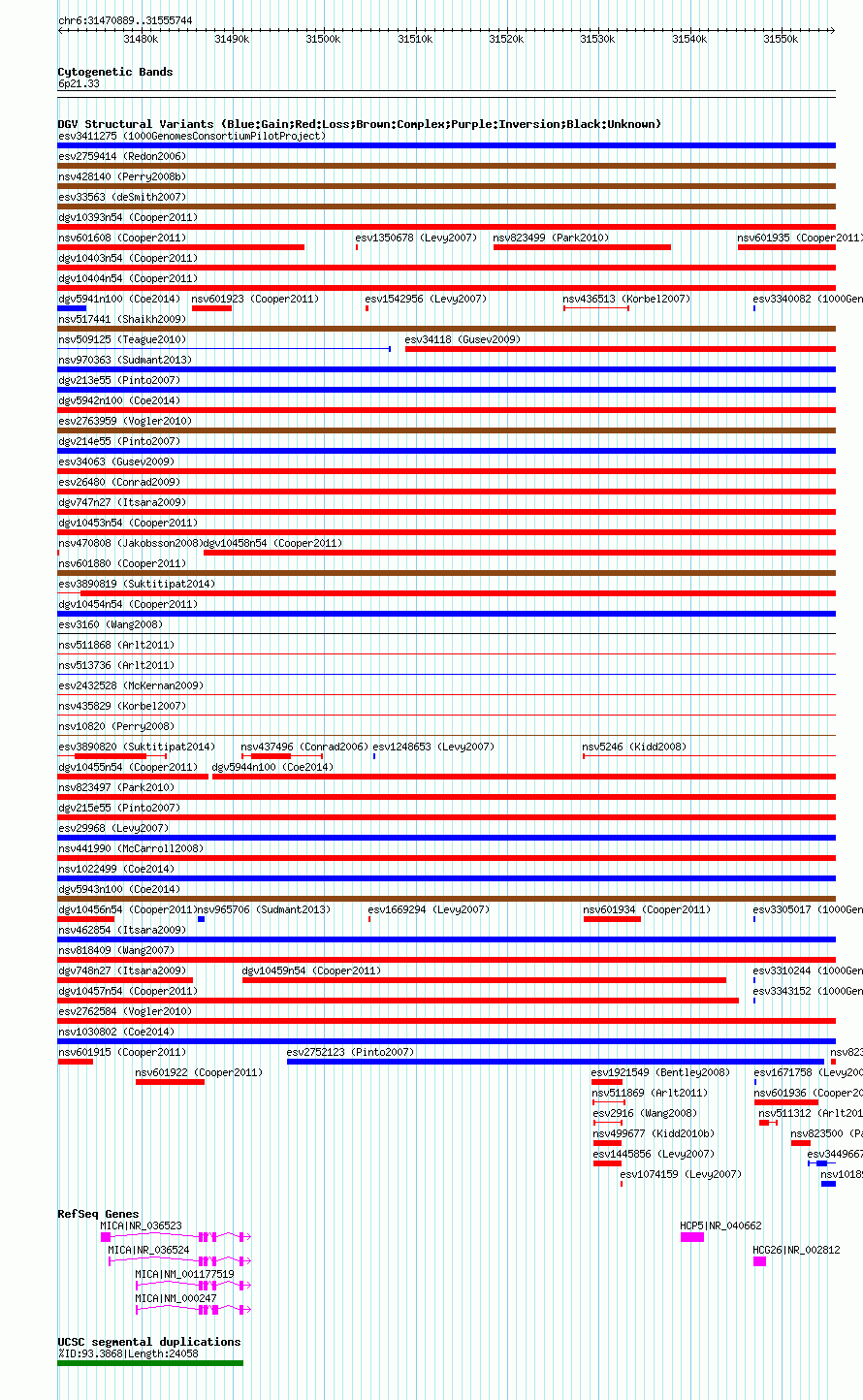Select variant esv3411275 (1000GenomesConsortiumPilotProject) label
The width and height of the screenshot is (863, 1400).
coord(192,136)
